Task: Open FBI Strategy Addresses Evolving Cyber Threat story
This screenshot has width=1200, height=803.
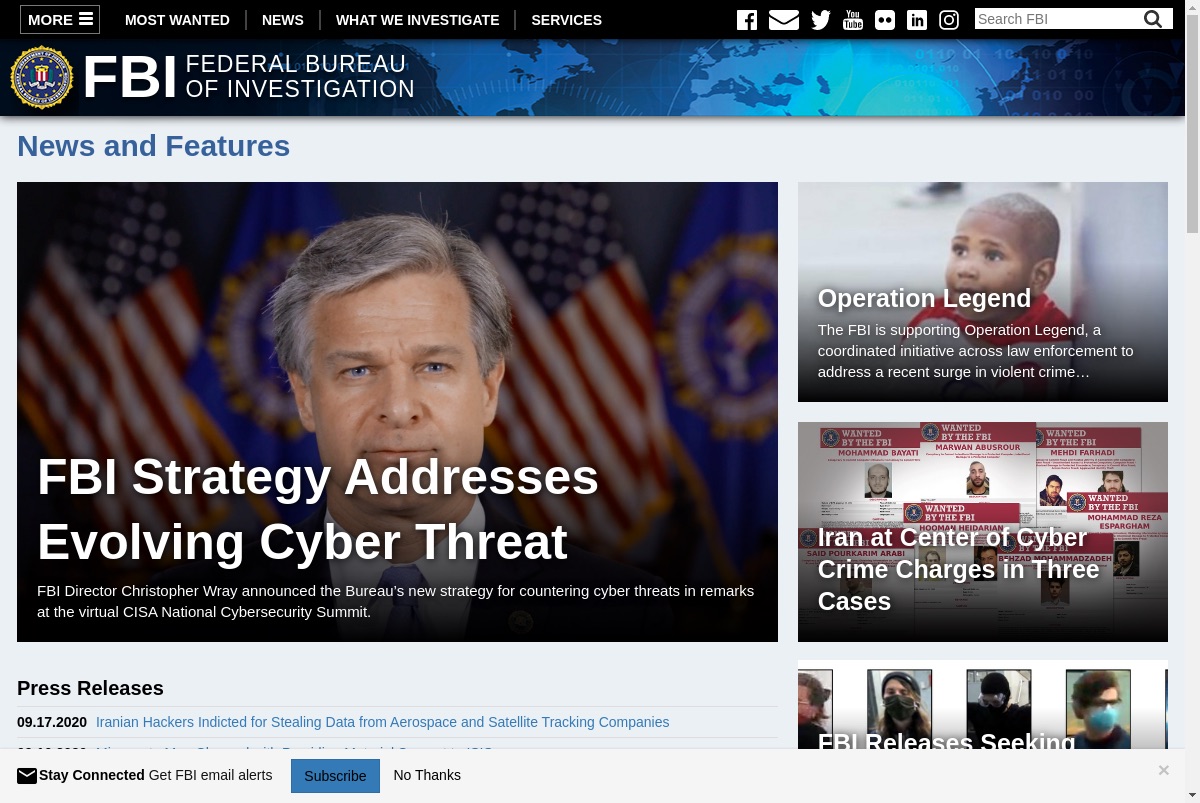Action: tap(397, 412)
